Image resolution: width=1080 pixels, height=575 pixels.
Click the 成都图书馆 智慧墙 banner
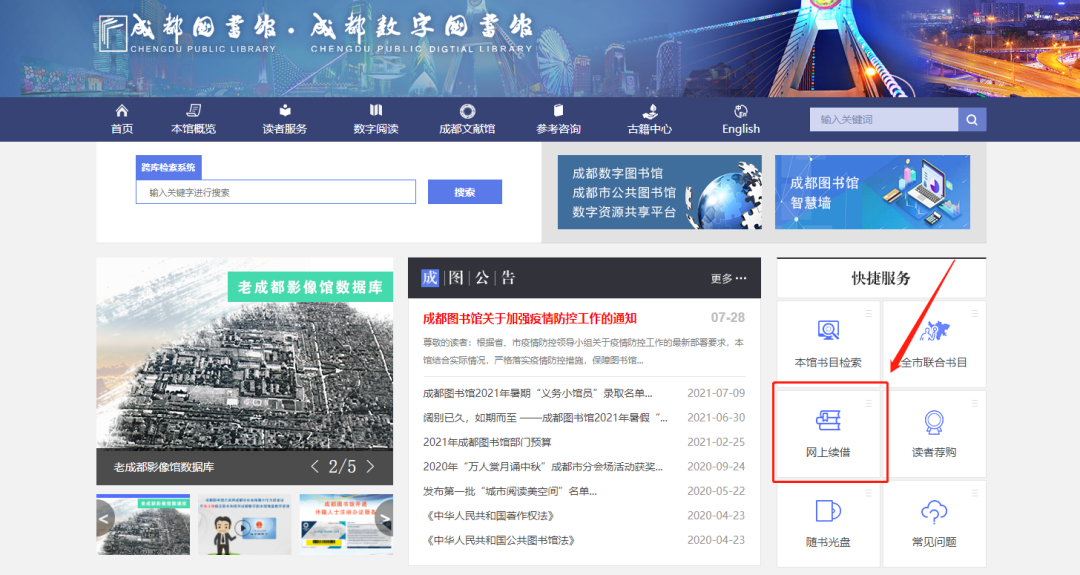[x=872, y=192]
